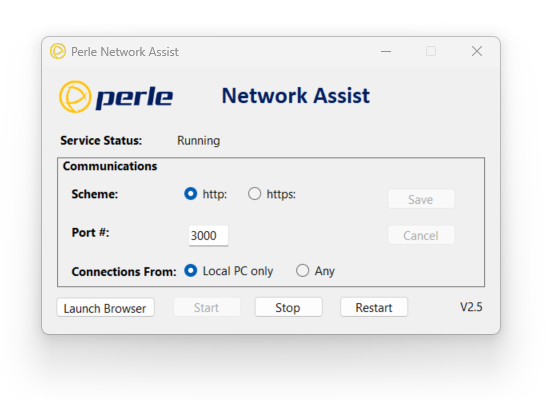Screen dimensions: 548x401
Task: Click the Connections From label
Action: click(x=124, y=272)
